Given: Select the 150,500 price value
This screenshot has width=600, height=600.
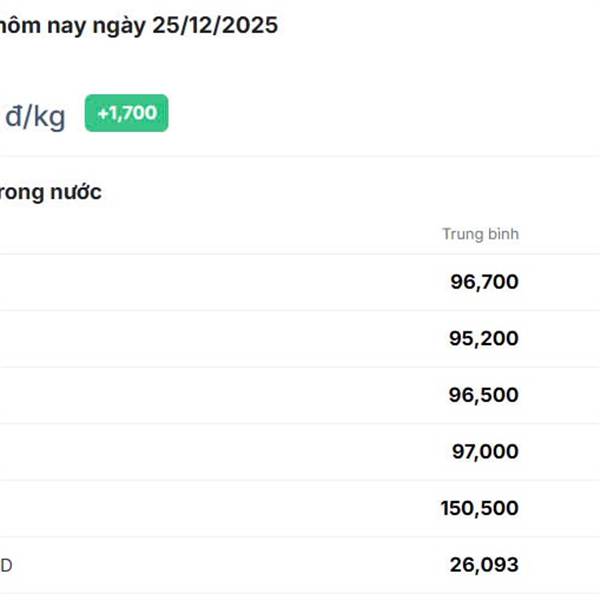Looking at the screenshot, I should click(479, 508).
